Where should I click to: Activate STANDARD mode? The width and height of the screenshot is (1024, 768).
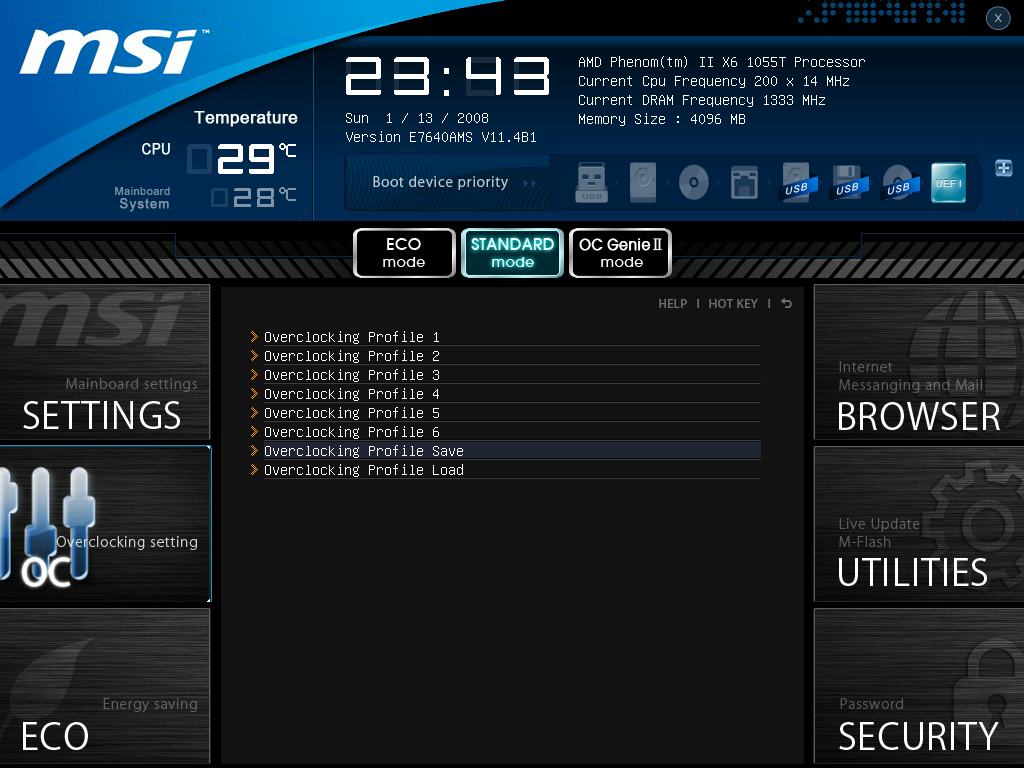512,253
